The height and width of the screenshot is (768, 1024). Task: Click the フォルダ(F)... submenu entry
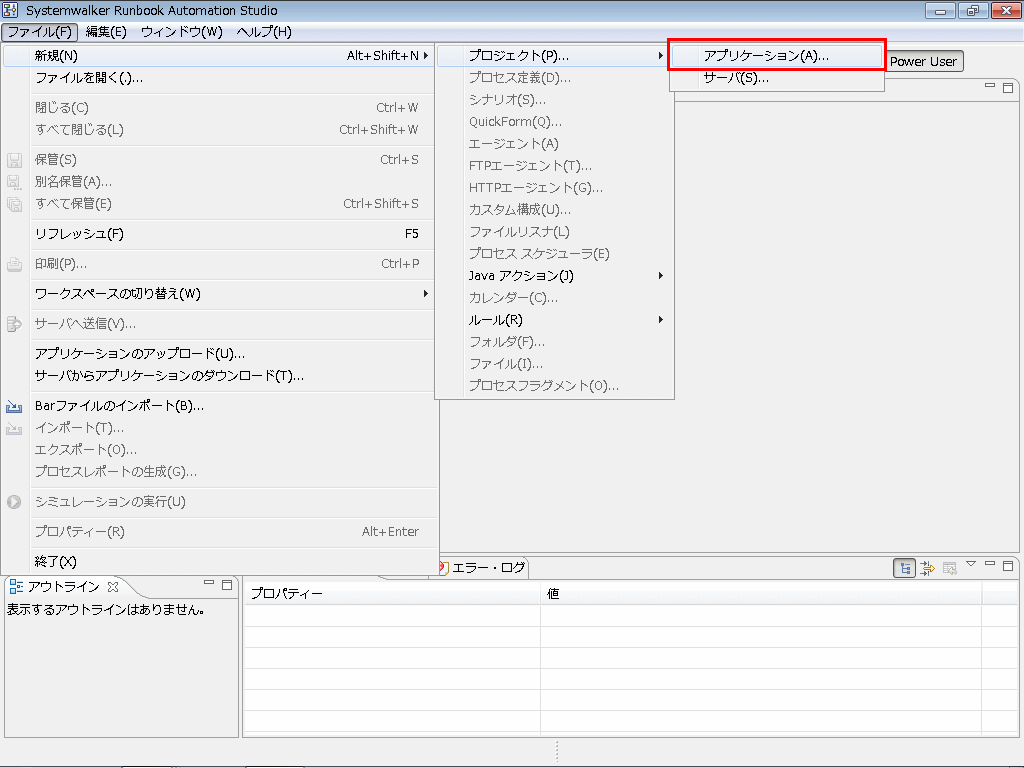(x=554, y=342)
